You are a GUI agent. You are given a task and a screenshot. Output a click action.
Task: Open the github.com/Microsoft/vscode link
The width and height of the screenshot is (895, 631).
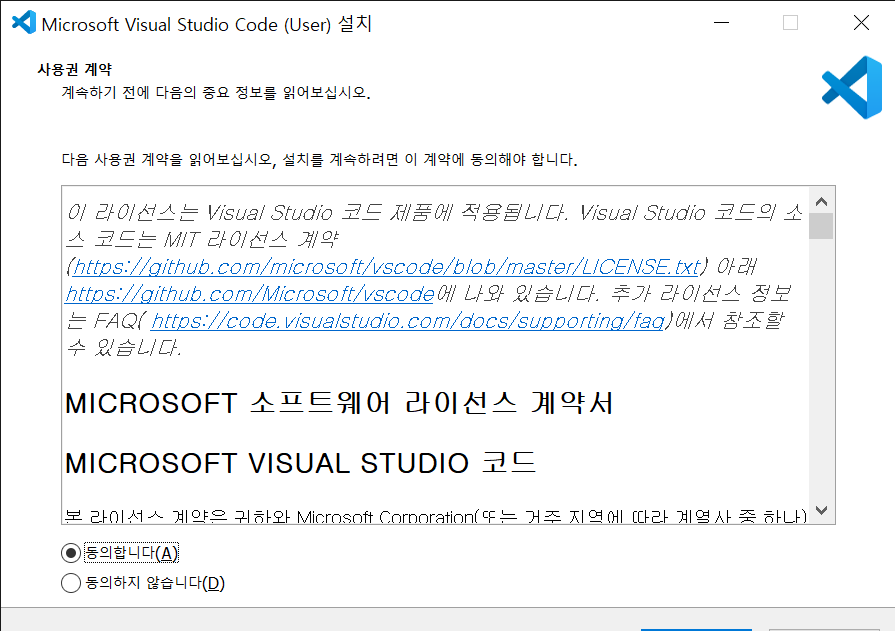[250, 294]
